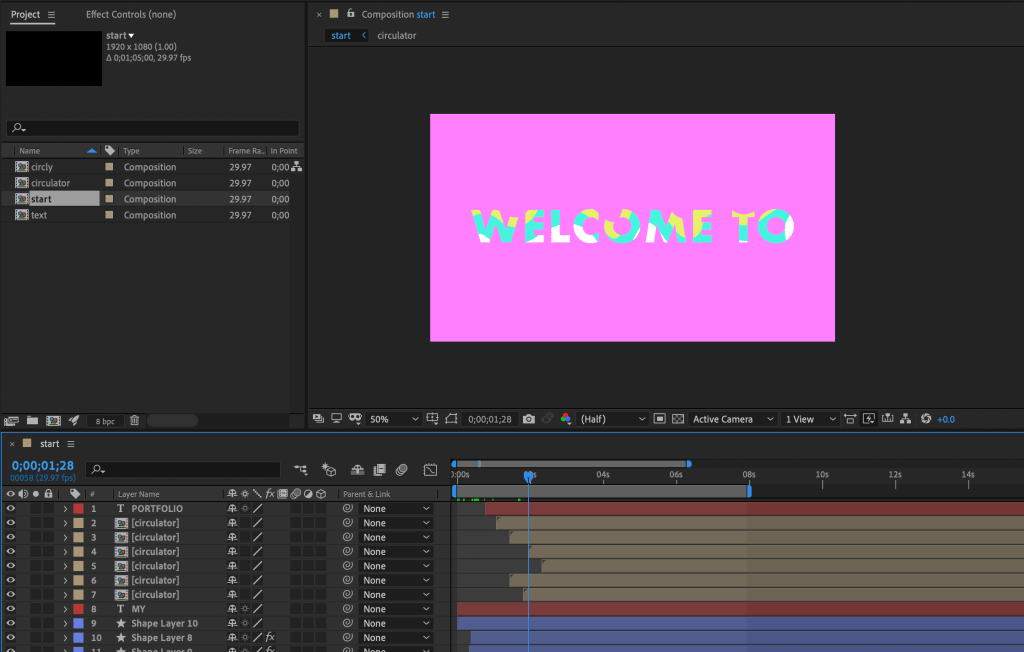Open the 50% magnification dropdown
This screenshot has height=652, width=1024.
[393, 419]
